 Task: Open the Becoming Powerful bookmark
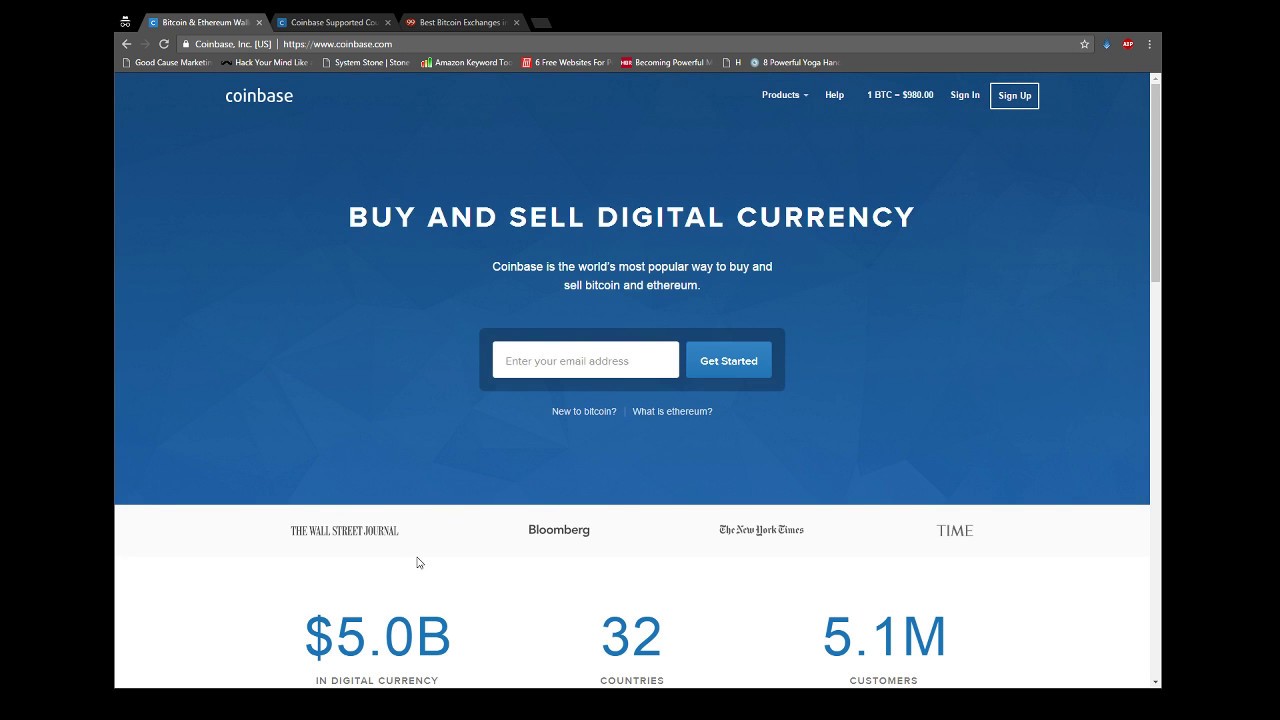666,62
